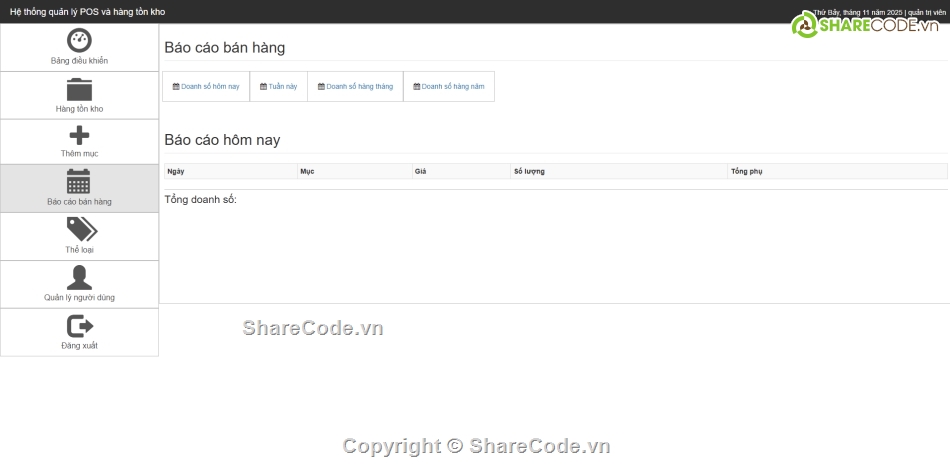Click the Số lượng column header
The height and width of the screenshot is (469, 950).
620,171
